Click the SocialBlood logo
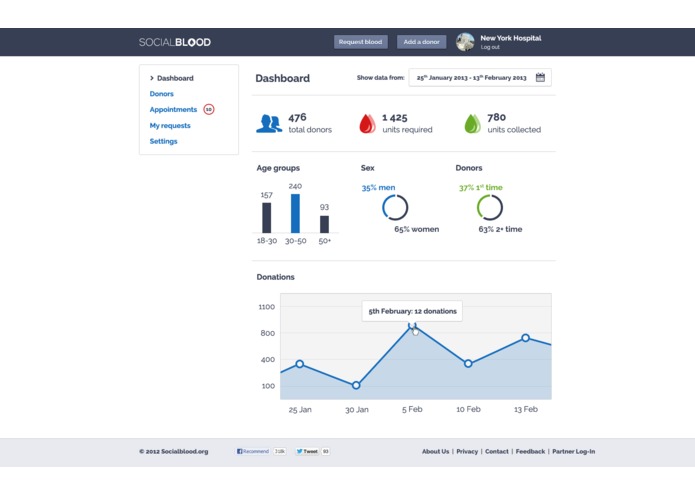Screen dimensions: 695x494 [x=175, y=42]
